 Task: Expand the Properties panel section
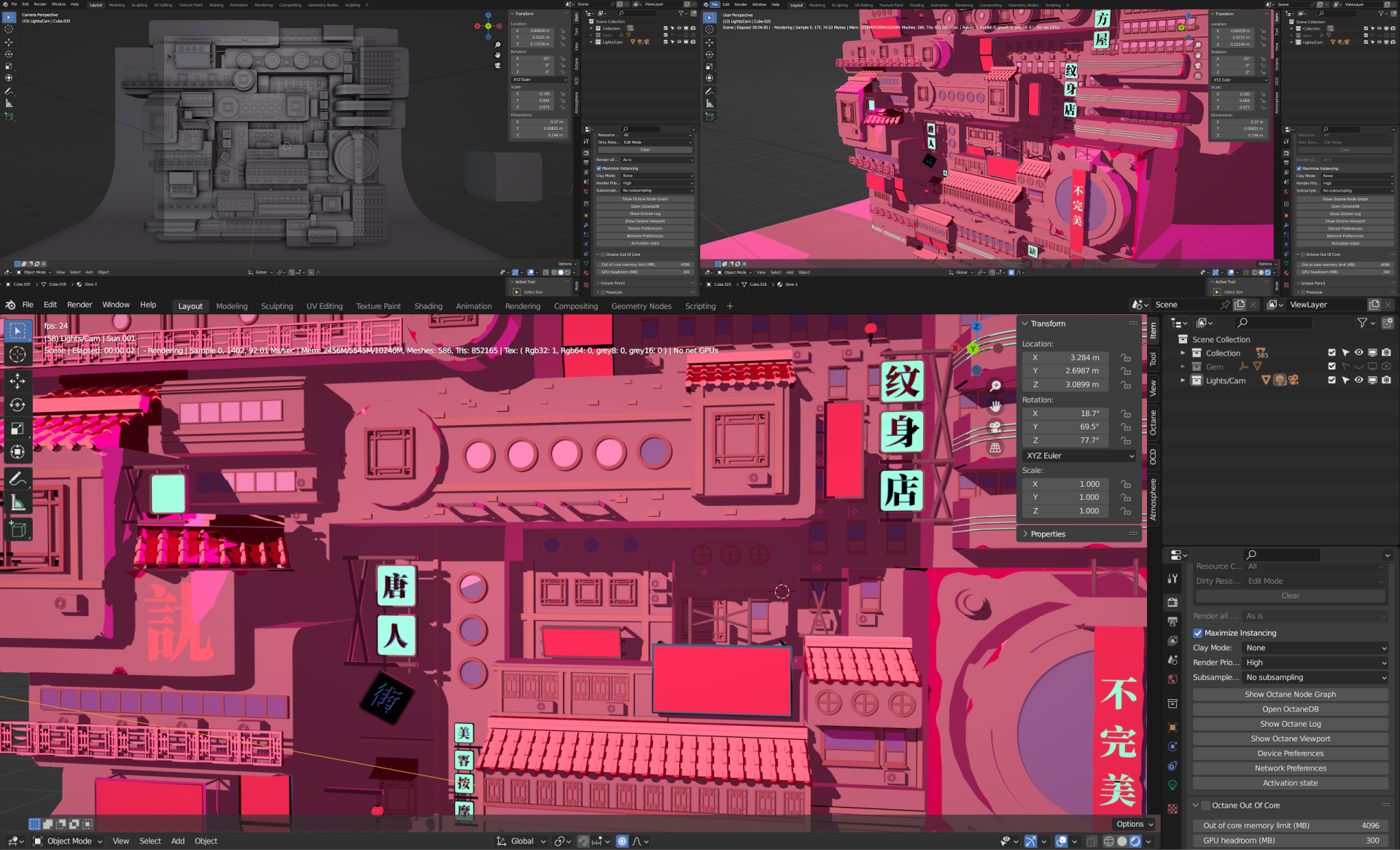[1047, 534]
